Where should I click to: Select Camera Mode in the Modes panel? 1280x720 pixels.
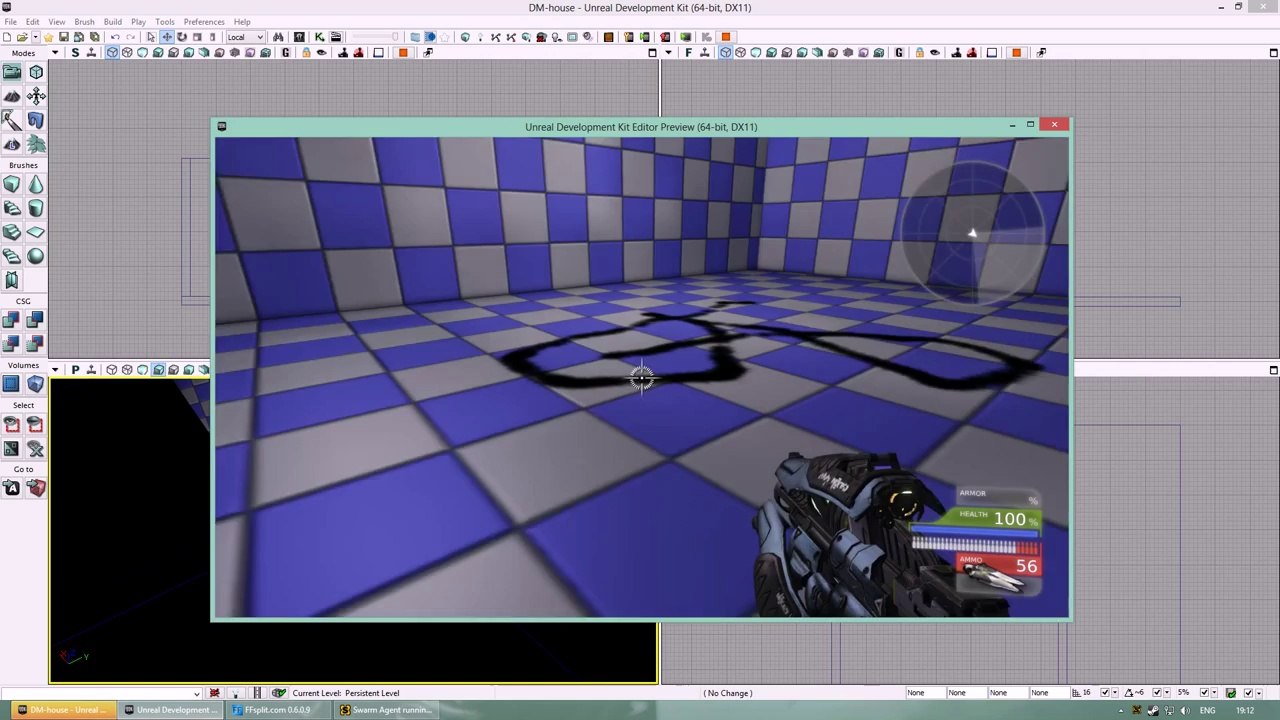[x=12, y=72]
